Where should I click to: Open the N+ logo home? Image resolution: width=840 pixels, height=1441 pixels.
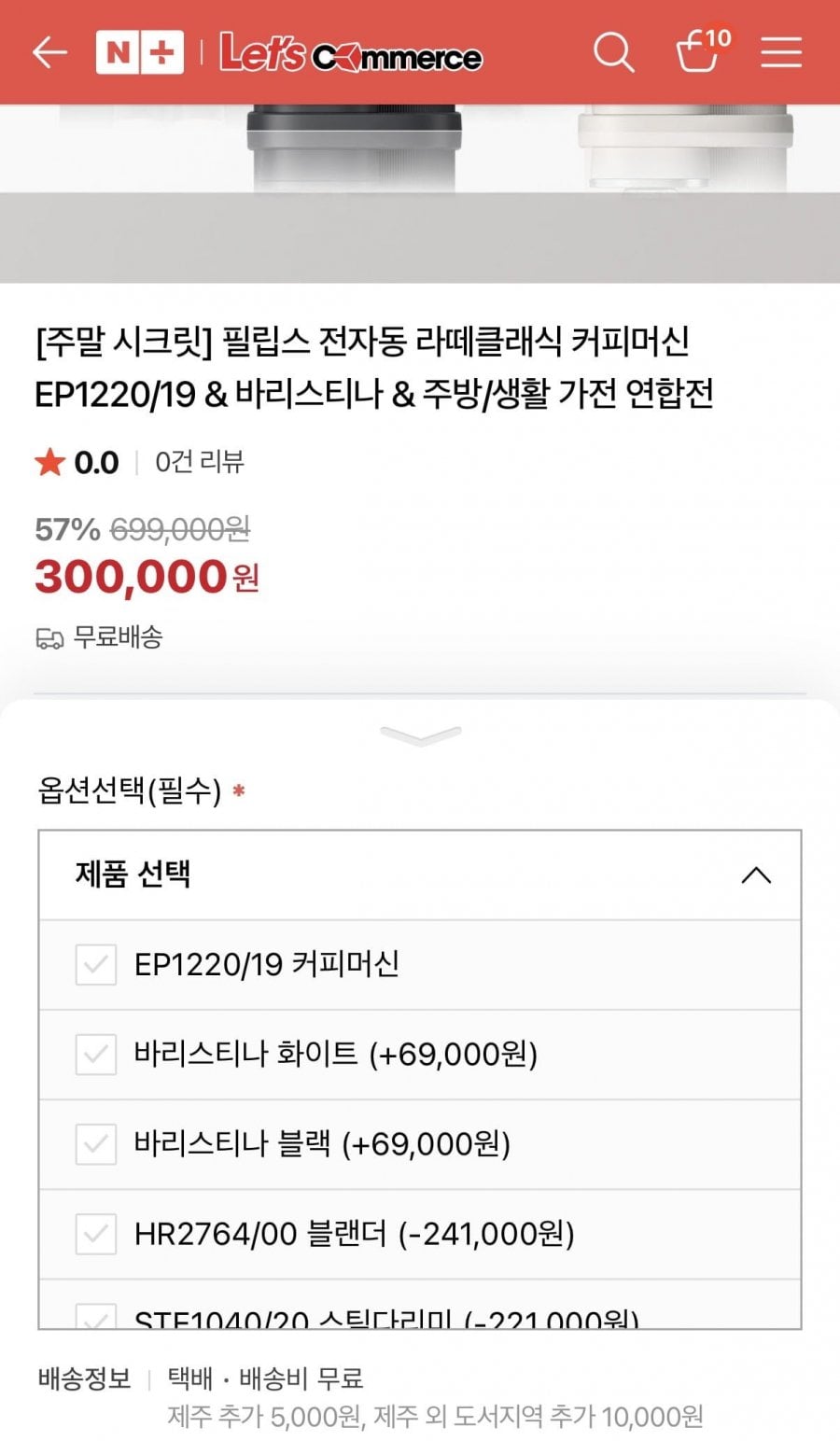coord(139,52)
